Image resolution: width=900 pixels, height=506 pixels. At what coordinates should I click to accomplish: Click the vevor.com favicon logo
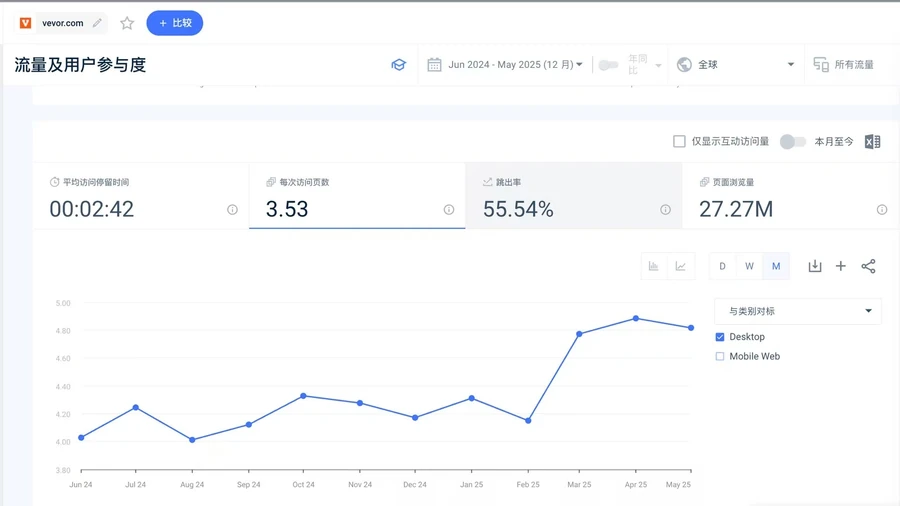click(x=25, y=23)
